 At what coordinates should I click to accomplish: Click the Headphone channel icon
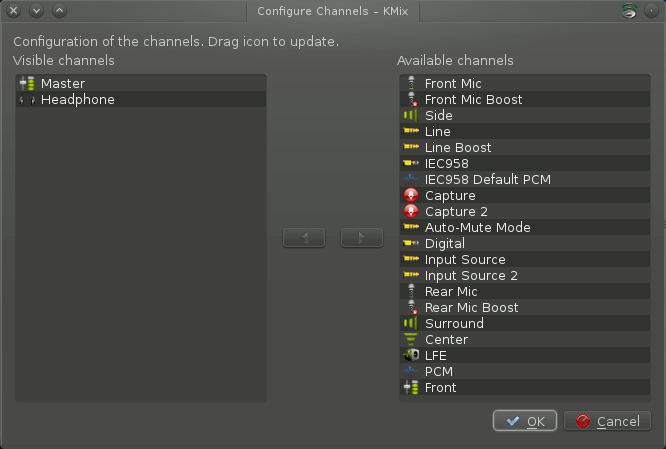[27, 100]
